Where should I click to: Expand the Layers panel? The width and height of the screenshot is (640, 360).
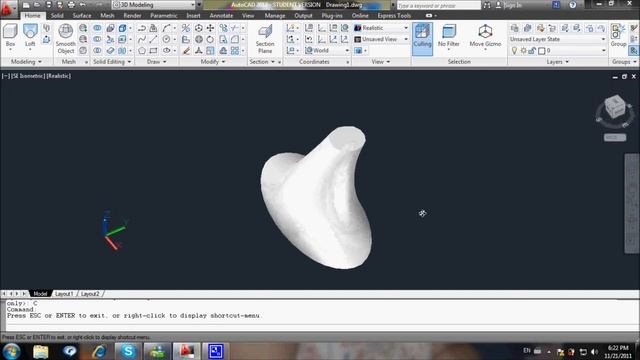click(558, 62)
